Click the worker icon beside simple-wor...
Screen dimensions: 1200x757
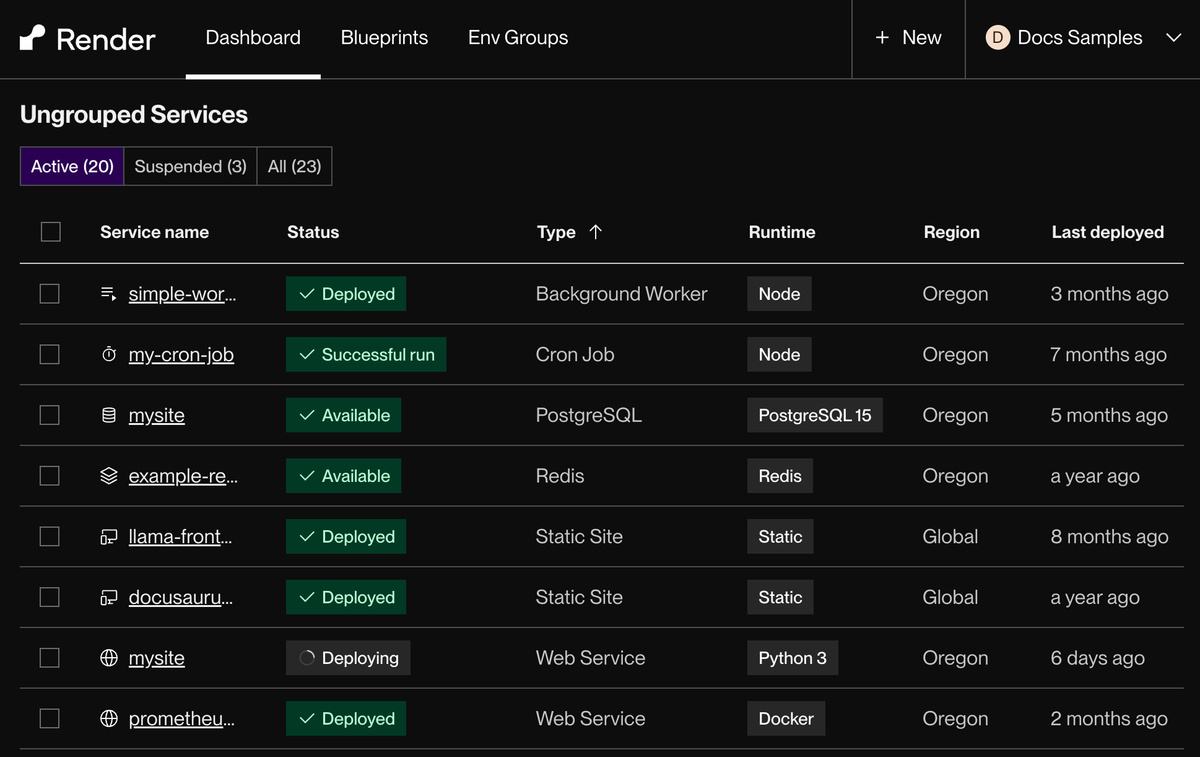click(108, 293)
